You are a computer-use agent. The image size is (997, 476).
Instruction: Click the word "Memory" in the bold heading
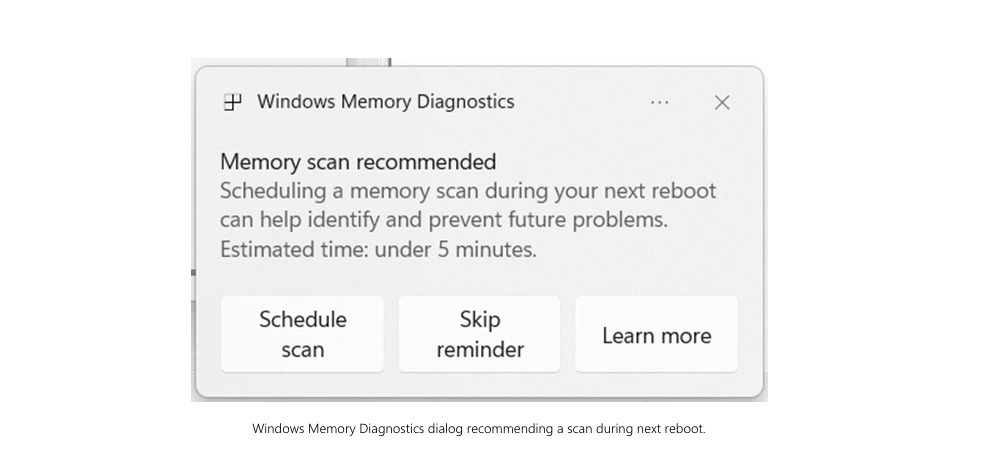tap(253, 162)
